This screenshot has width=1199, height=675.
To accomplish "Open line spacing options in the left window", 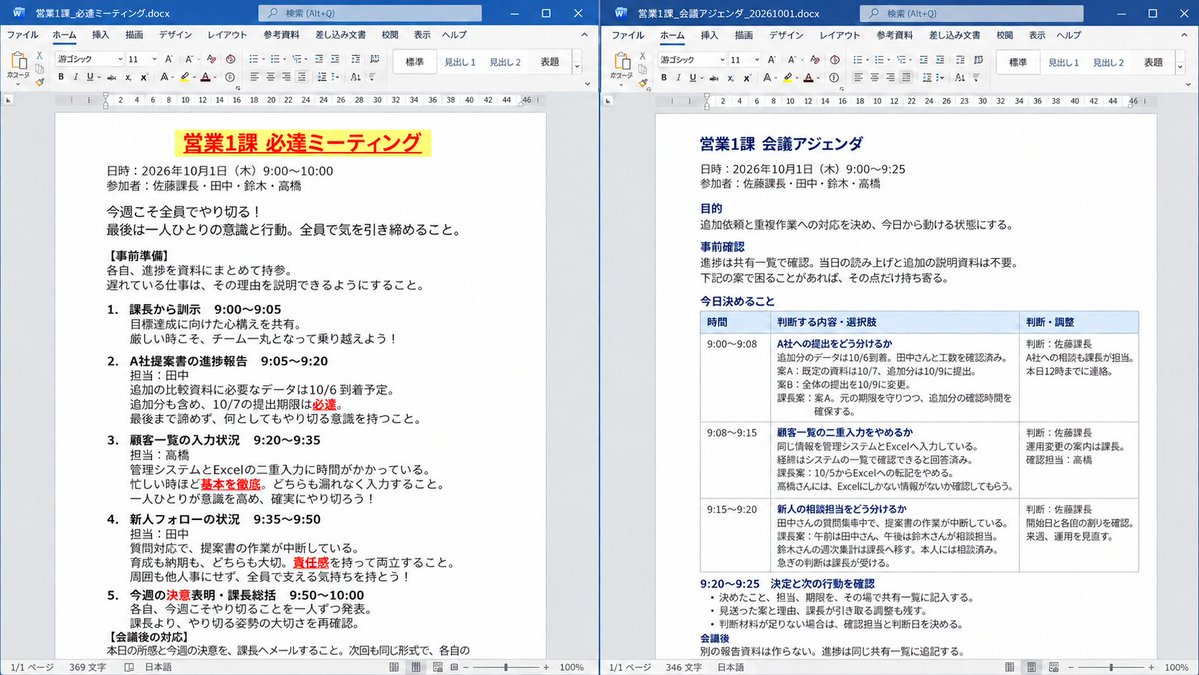I will point(323,77).
